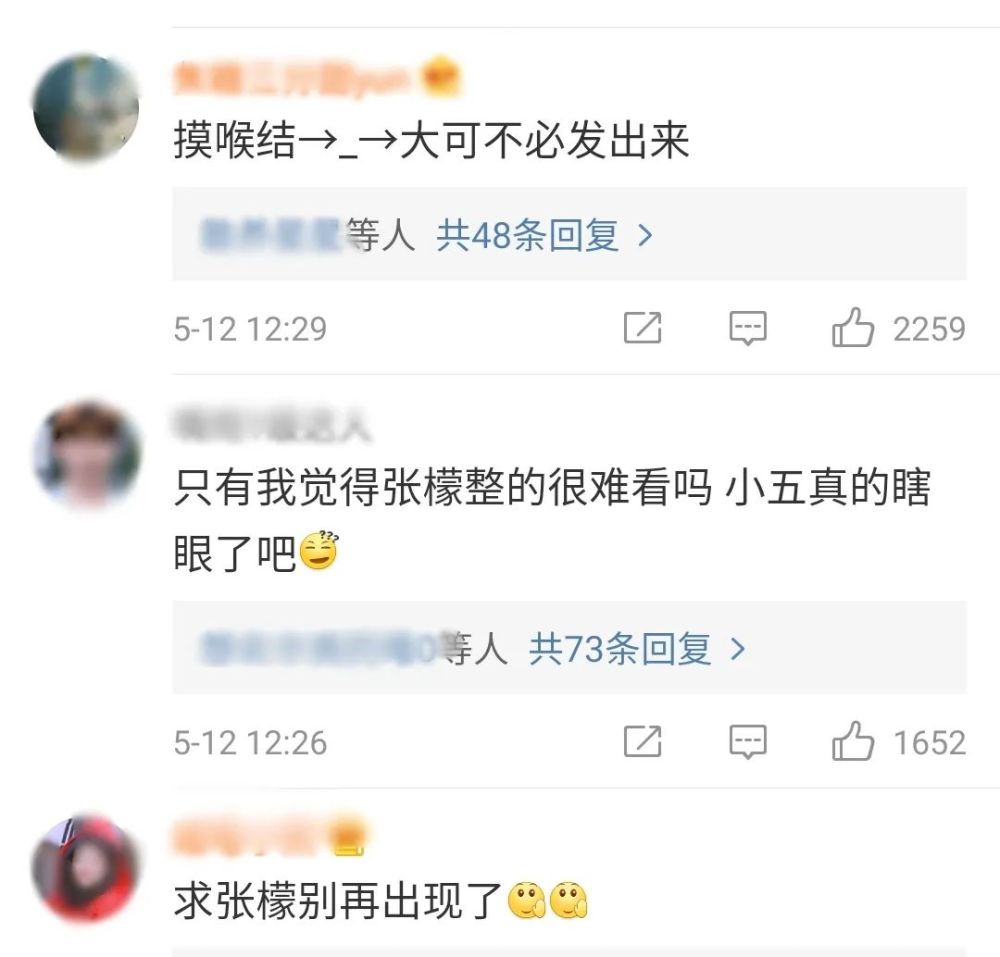Image resolution: width=1000 pixels, height=957 pixels.
Task: Reply to the 5-12 12:26 comment
Action: point(747,741)
